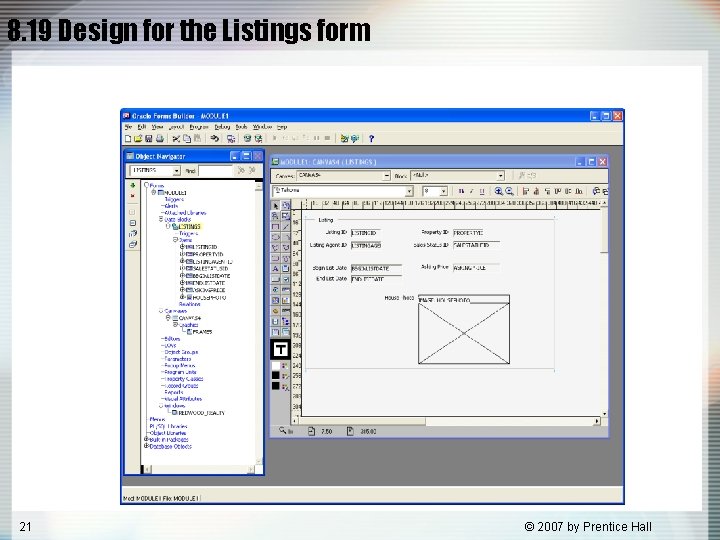Viewport: 720px width, 540px height.
Task: Collapse the Data Blocks tree node
Action: pos(161,219)
